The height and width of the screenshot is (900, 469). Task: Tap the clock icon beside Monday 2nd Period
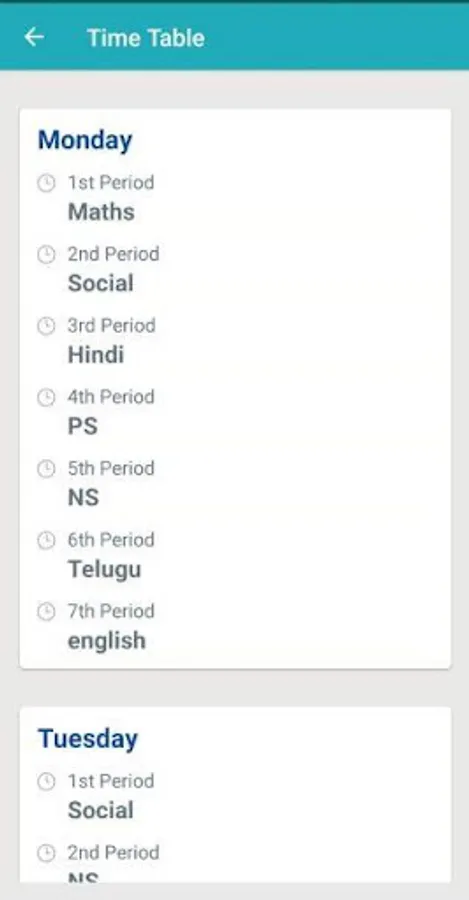(x=46, y=254)
